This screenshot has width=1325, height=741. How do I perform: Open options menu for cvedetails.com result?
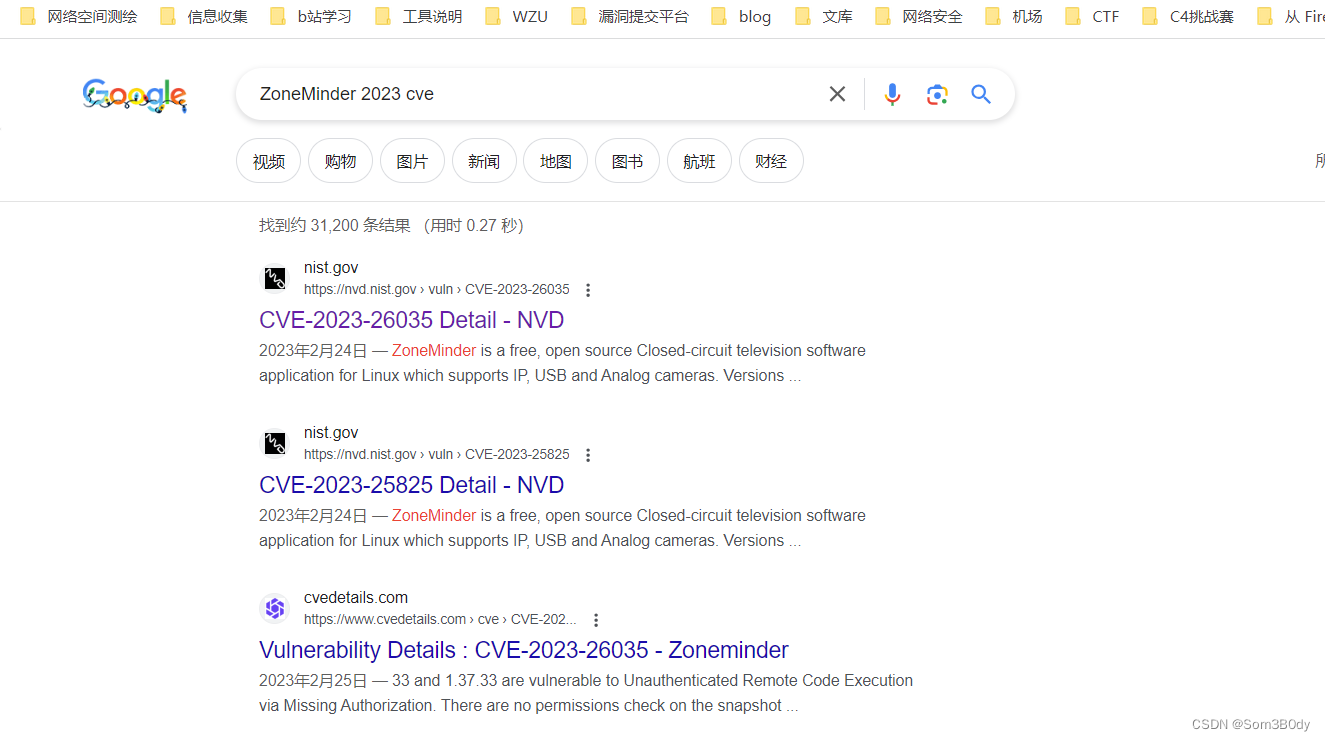pos(596,620)
